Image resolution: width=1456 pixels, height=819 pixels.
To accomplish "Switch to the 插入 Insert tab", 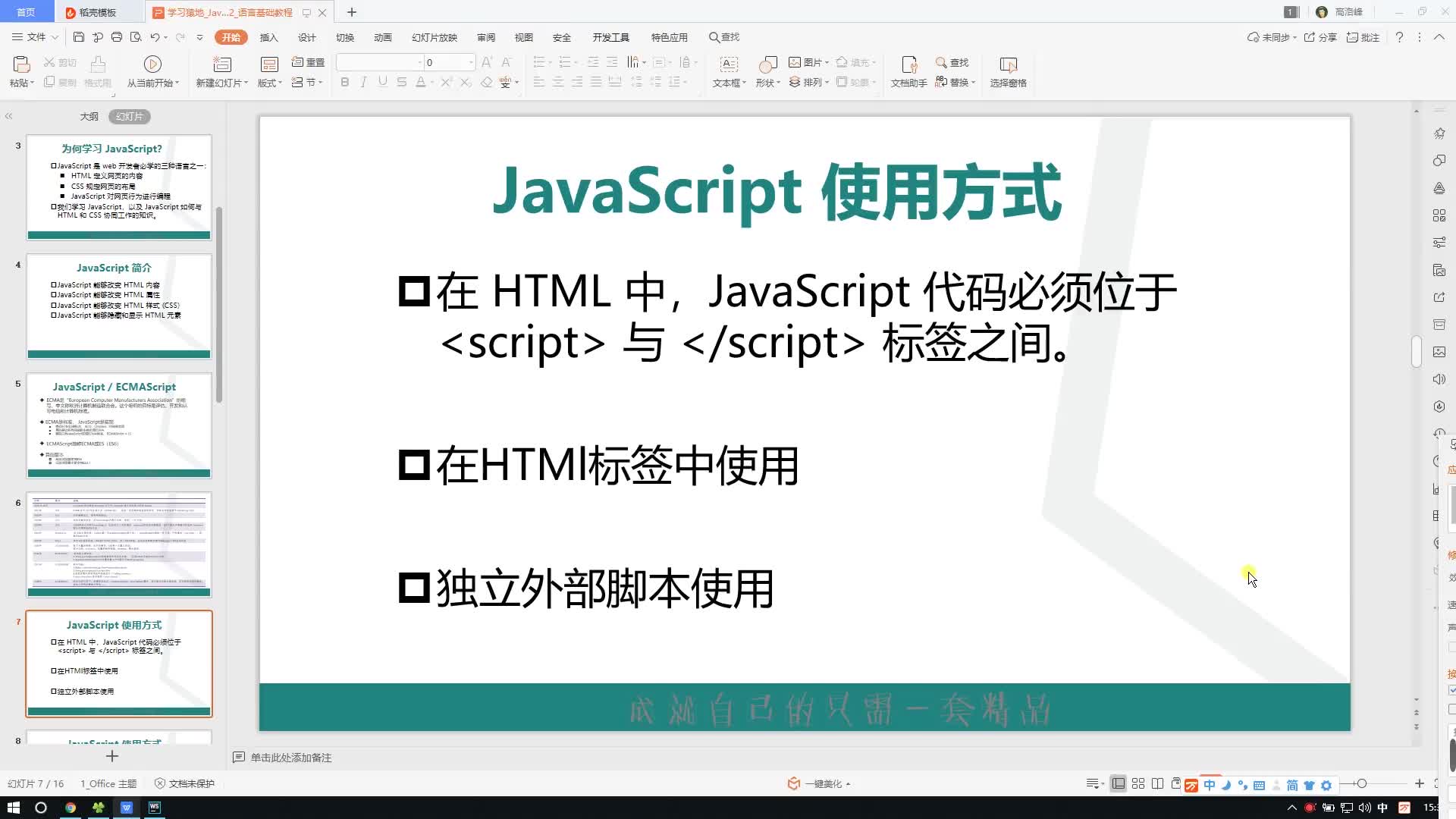I will (269, 37).
